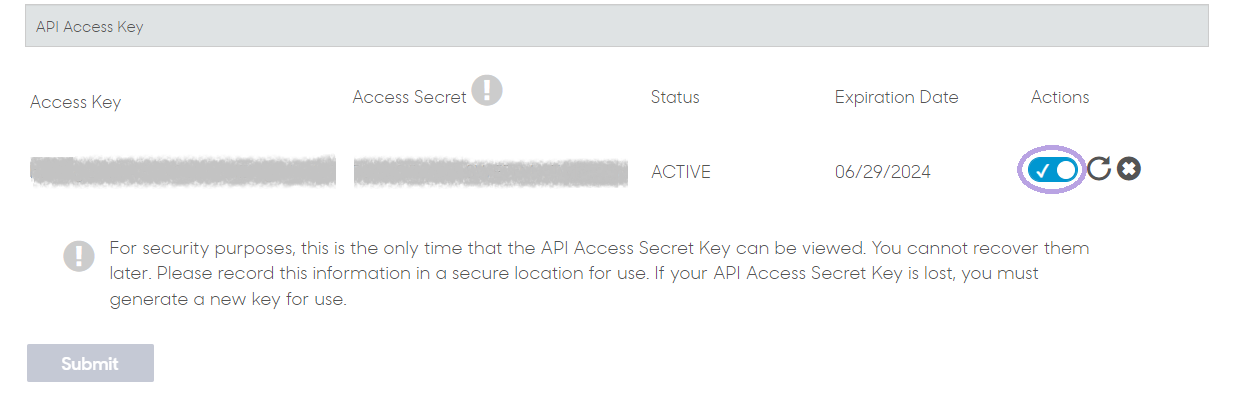Click the Access Secret column label
1234x400 pixels.
pos(410,97)
